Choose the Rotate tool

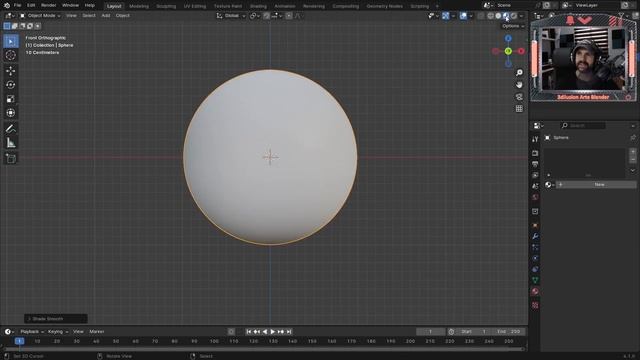[x=11, y=85]
